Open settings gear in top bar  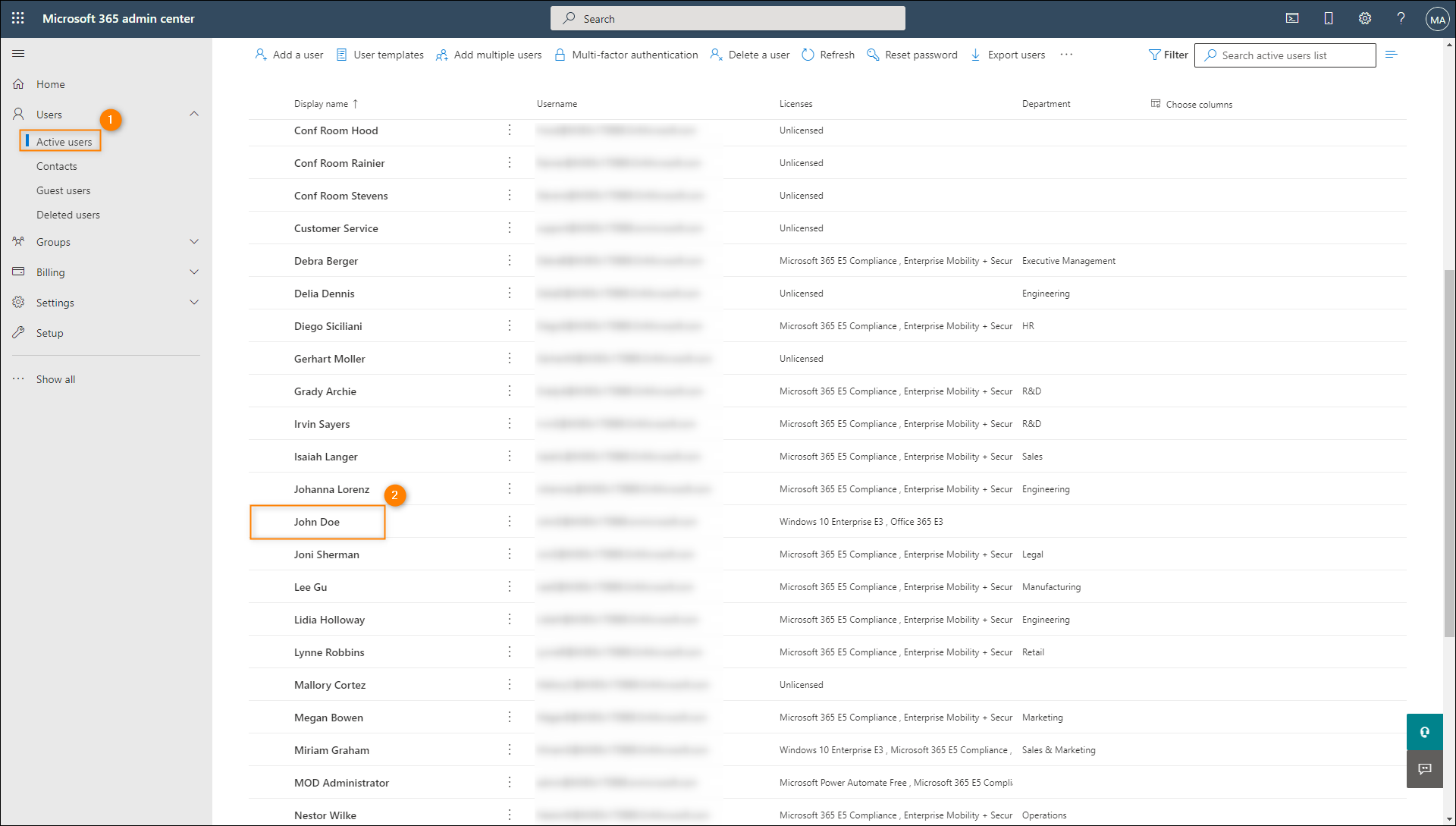click(x=1365, y=18)
